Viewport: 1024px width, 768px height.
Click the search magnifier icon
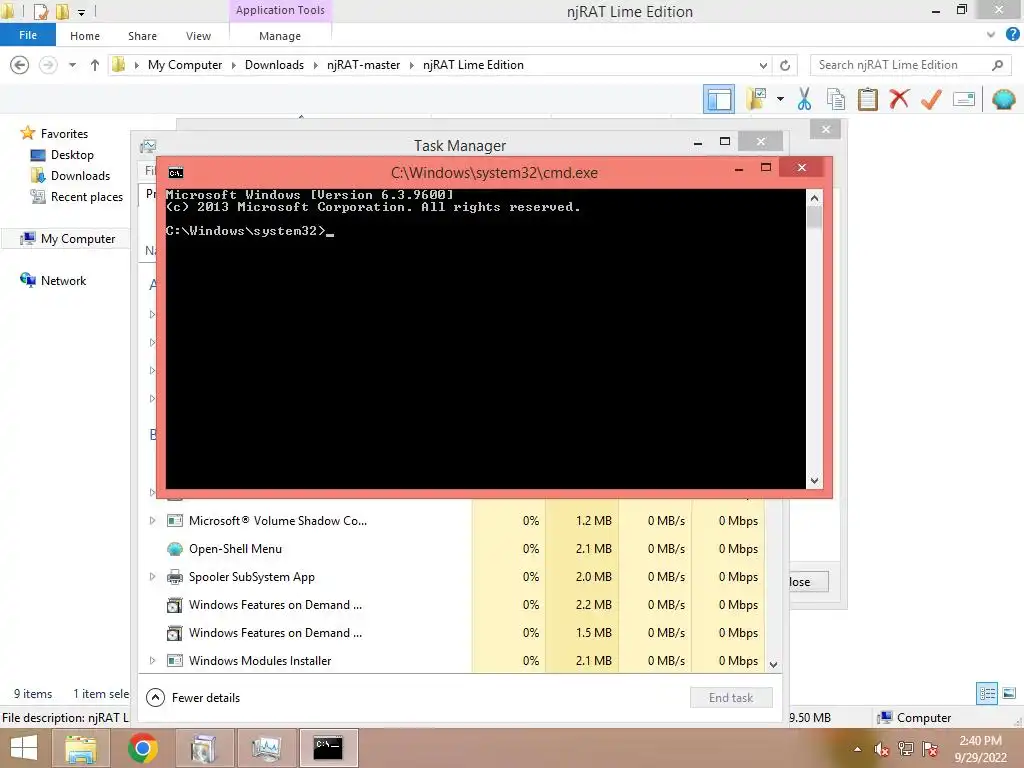[997, 65]
